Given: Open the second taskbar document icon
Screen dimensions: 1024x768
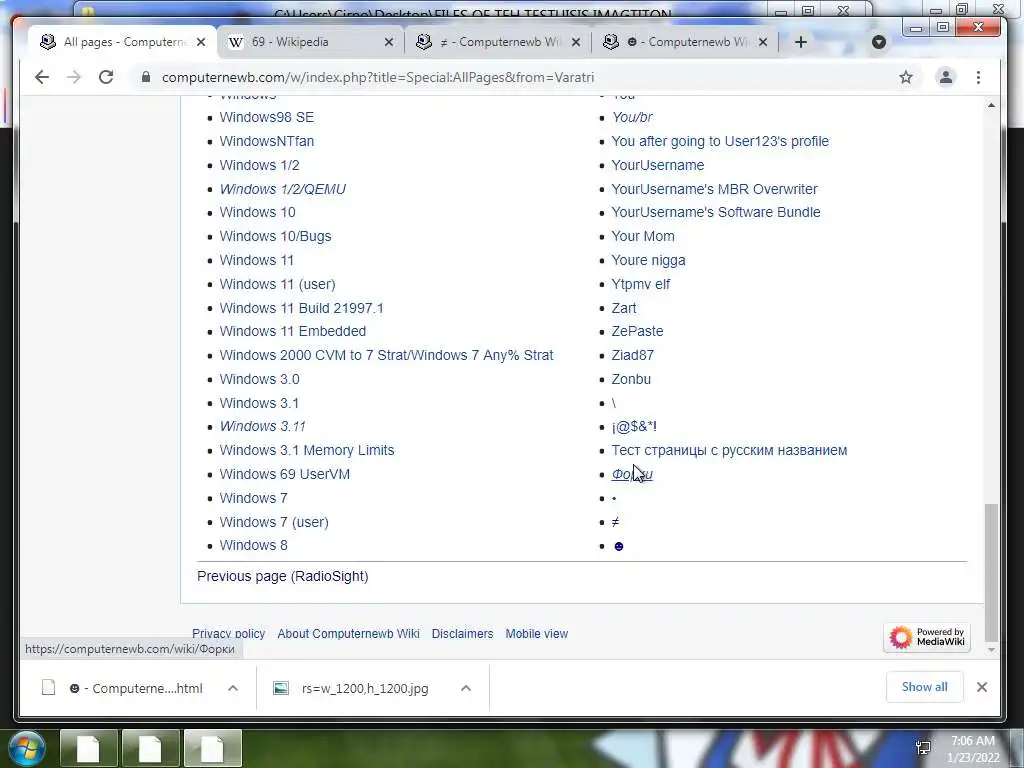Looking at the screenshot, I should [150, 748].
